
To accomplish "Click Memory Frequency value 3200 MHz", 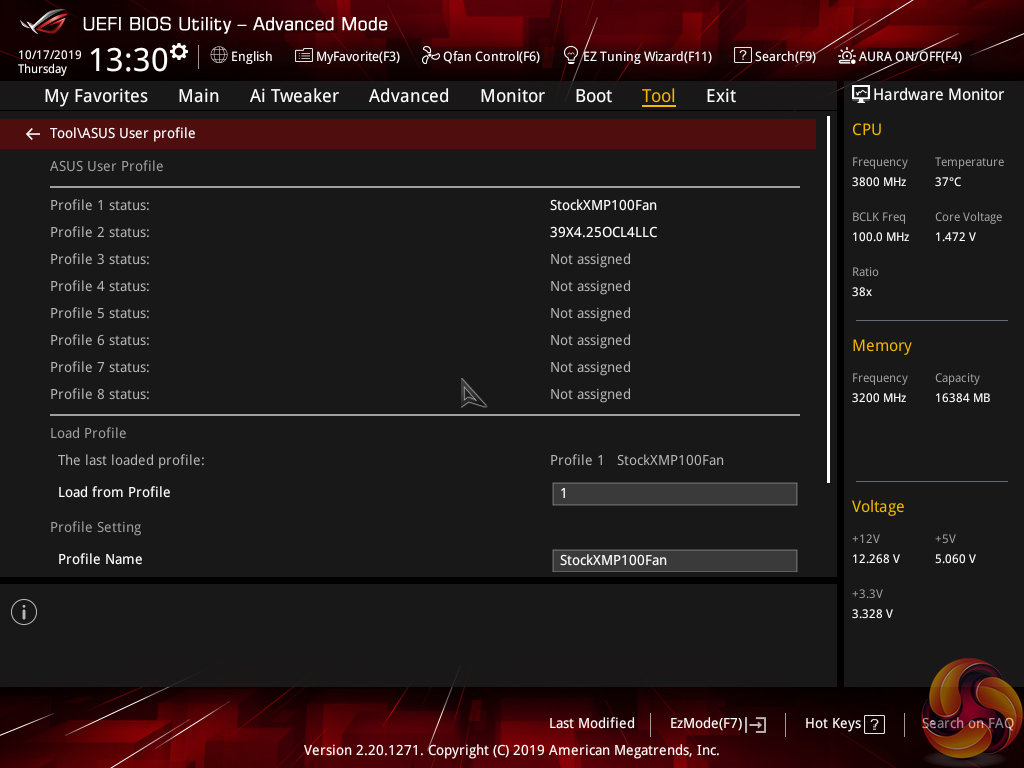I will [878, 398].
